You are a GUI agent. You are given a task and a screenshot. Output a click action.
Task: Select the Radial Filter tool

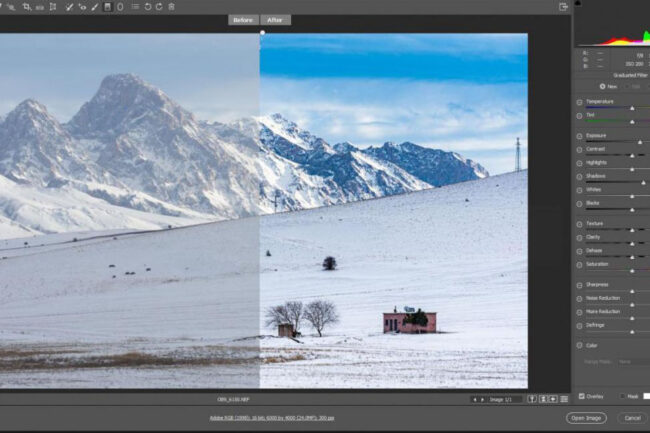120,7
